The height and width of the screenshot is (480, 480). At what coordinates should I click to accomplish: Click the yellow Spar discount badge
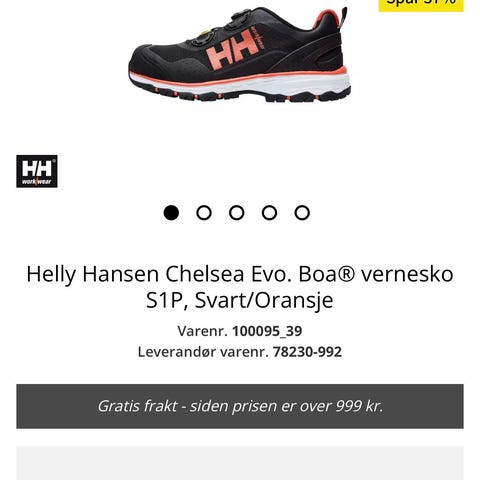[x=421, y=6]
